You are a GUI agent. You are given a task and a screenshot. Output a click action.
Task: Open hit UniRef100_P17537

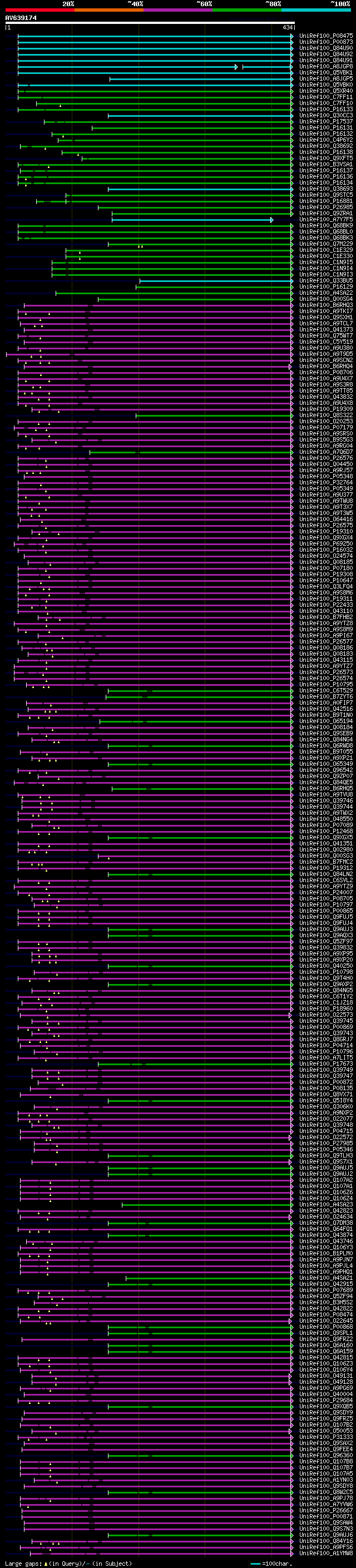[325, 122]
